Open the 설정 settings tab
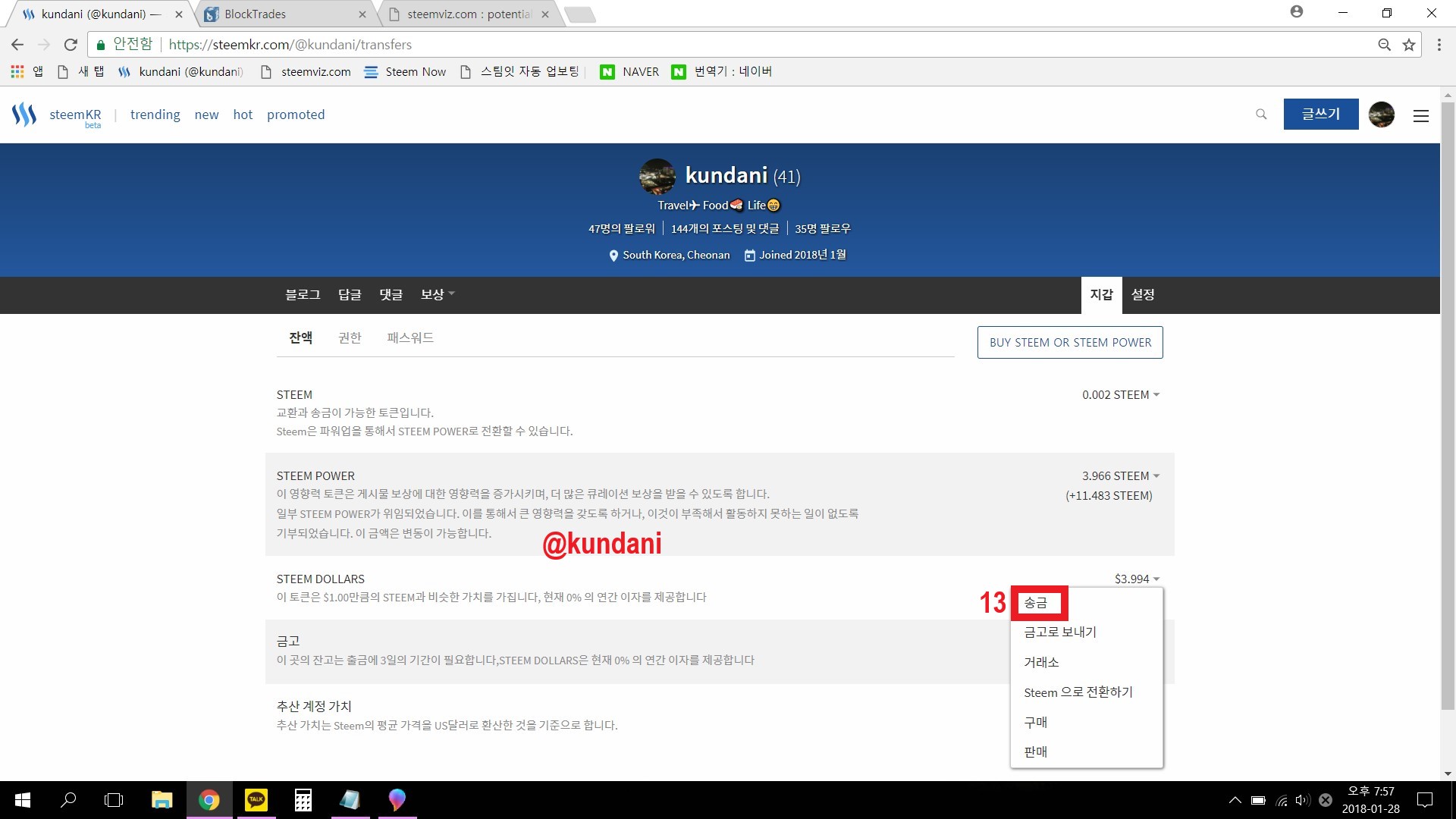 point(1143,294)
